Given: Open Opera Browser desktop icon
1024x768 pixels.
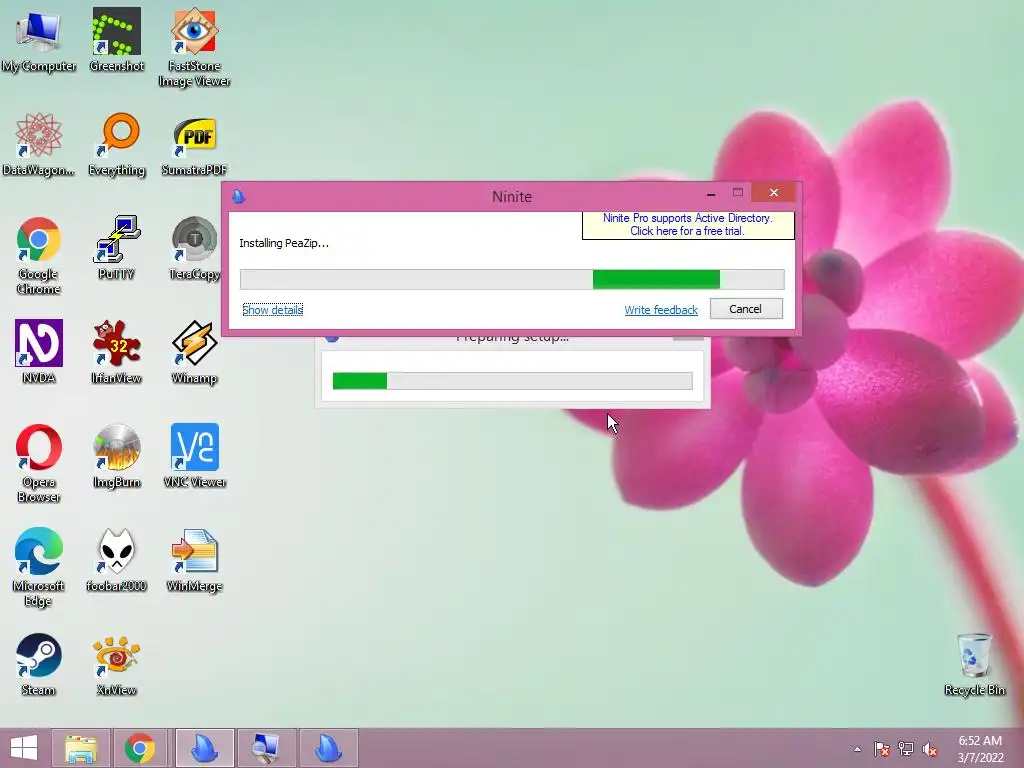Looking at the screenshot, I should tap(39, 464).
